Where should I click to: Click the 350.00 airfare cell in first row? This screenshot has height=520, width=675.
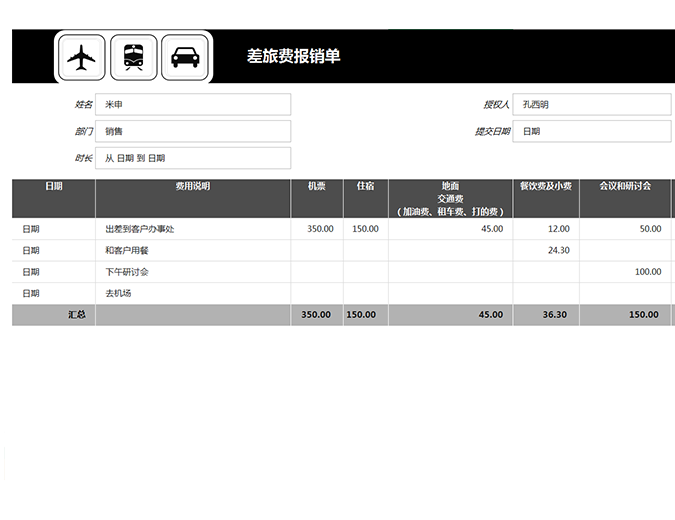pyautogui.click(x=317, y=229)
